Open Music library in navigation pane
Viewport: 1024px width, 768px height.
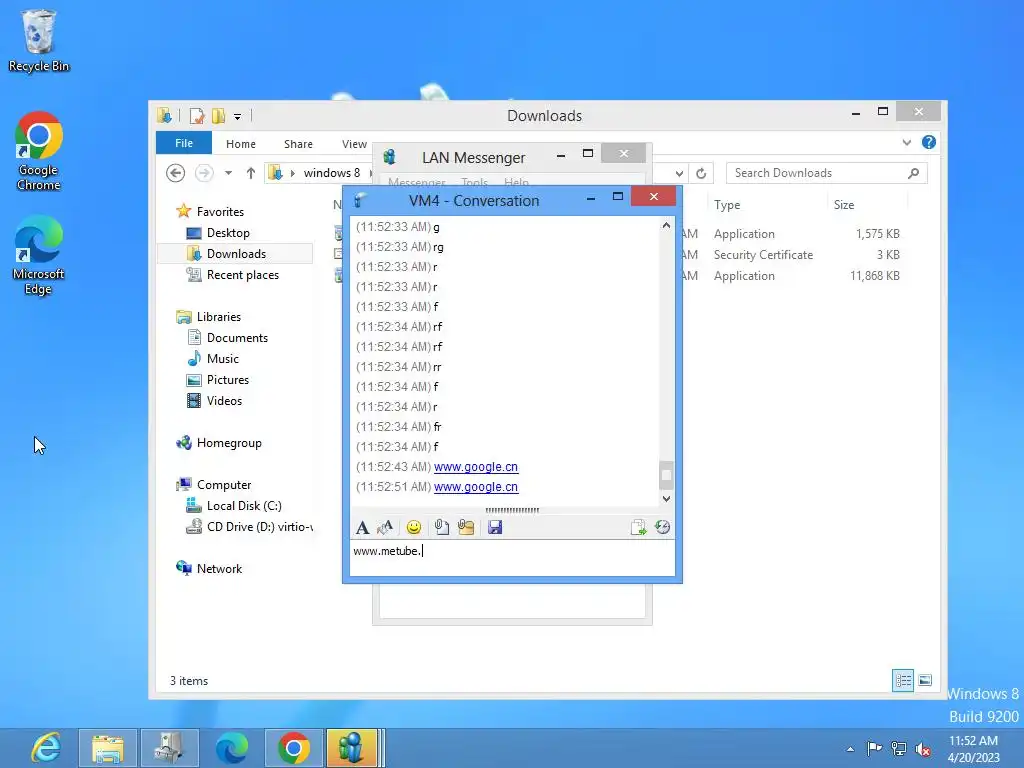point(223,359)
